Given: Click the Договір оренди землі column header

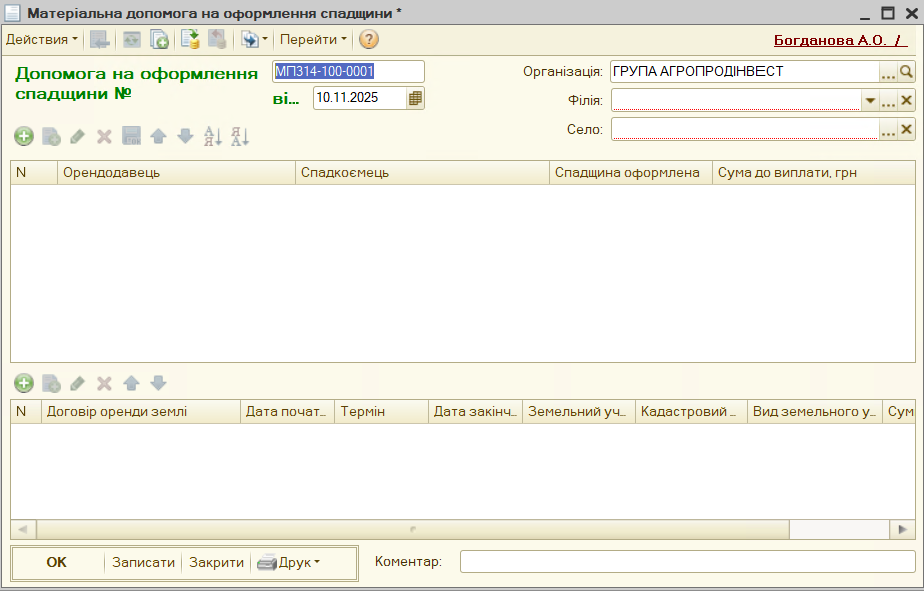Looking at the screenshot, I should coord(140,411).
